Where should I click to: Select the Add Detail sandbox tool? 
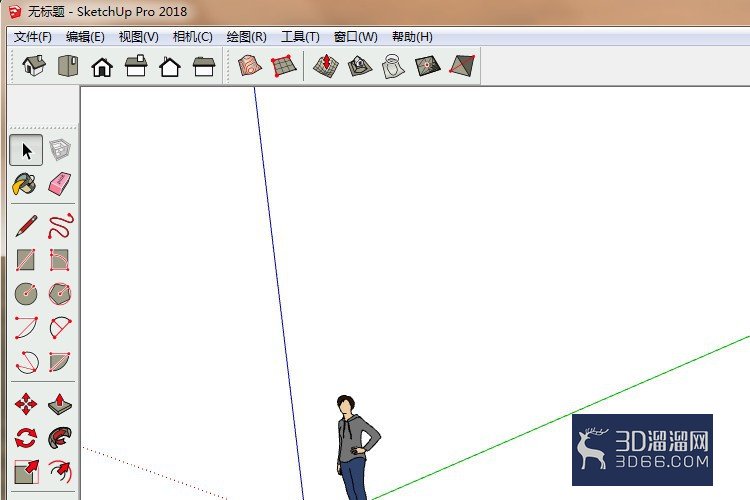coord(428,66)
